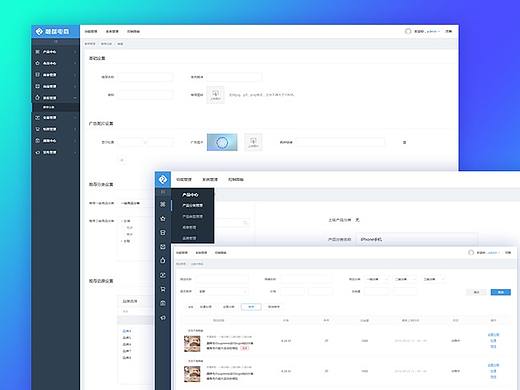Click the logo in the back window header
This screenshot has height=390, width=520.
[x=52, y=32]
